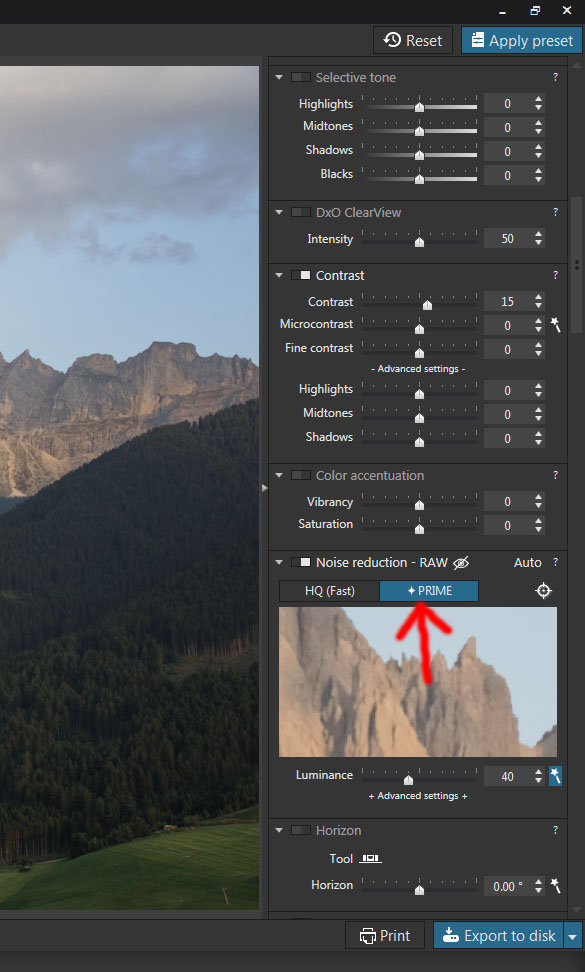Click the Selective tone Midtones slider

(x=420, y=127)
